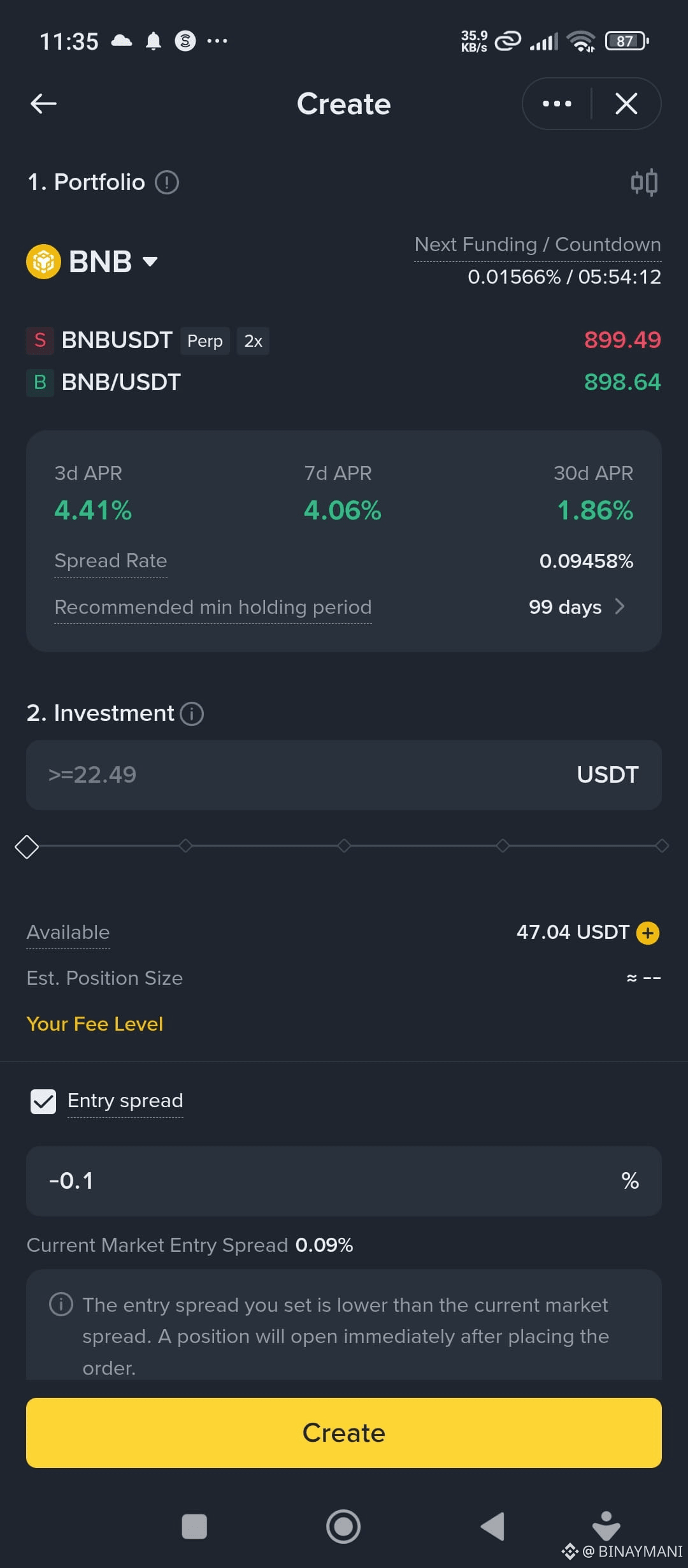The image size is (688, 1568).
Task: Open Your Fee Level link
Action: pos(95,1024)
